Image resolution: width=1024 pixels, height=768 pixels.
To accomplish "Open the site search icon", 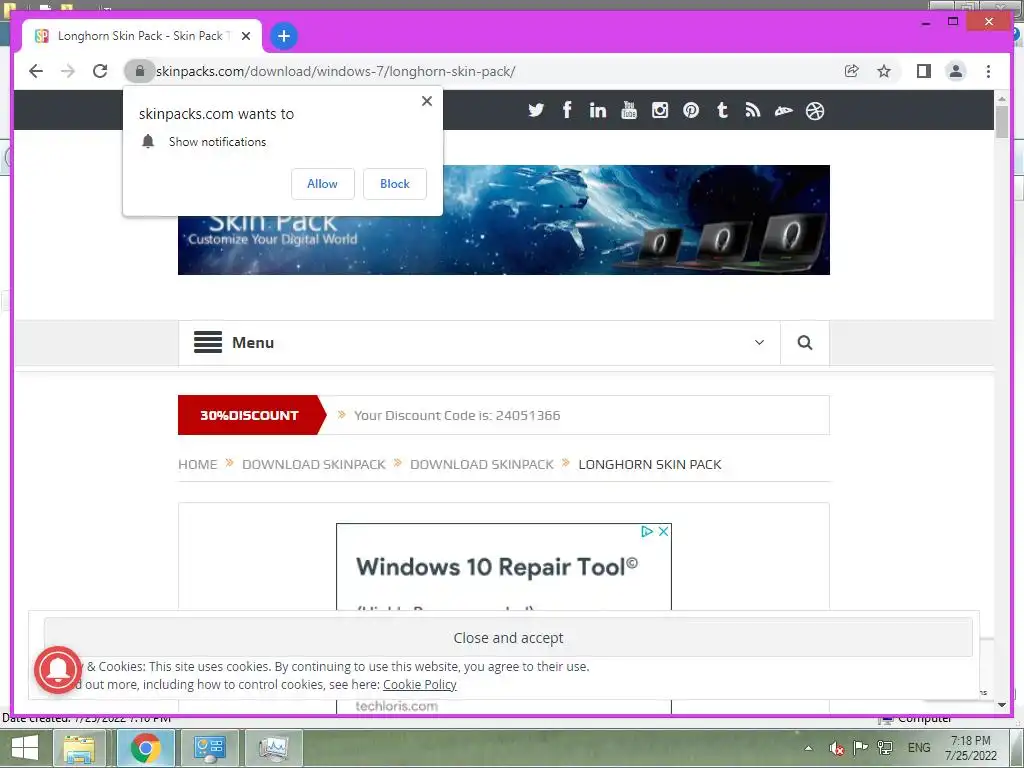I will (805, 342).
